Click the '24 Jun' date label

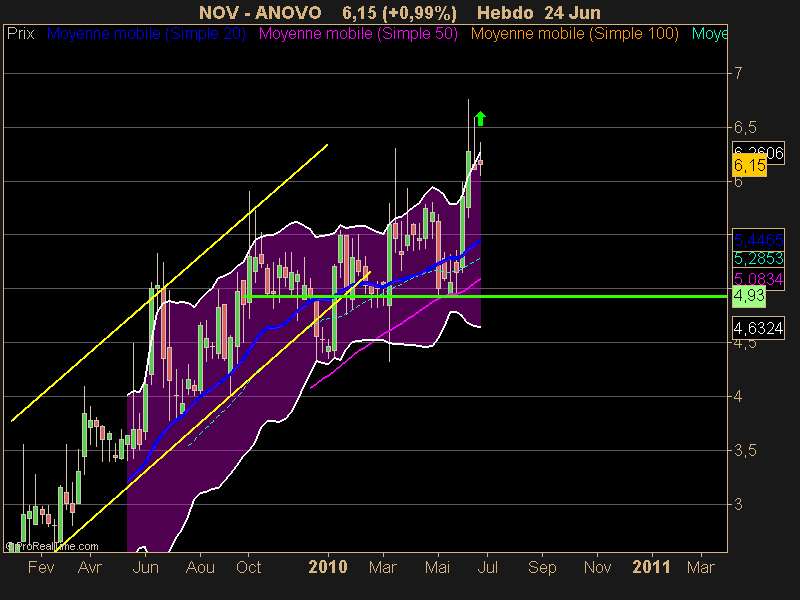pos(572,12)
